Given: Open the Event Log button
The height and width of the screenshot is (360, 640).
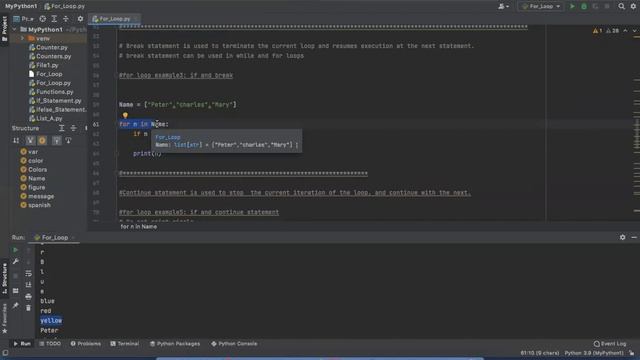Looking at the screenshot, I should (610, 344).
